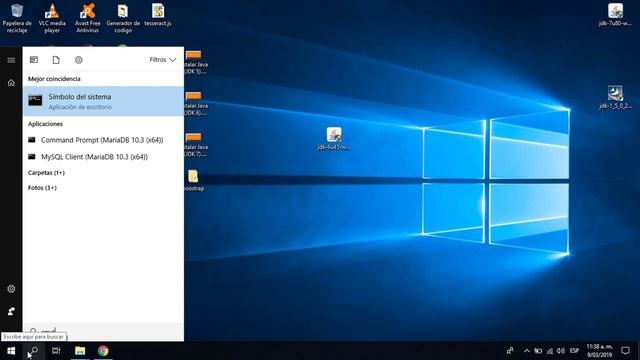Open VLC media player desktop icon
640x360 pixels.
[52, 18]
